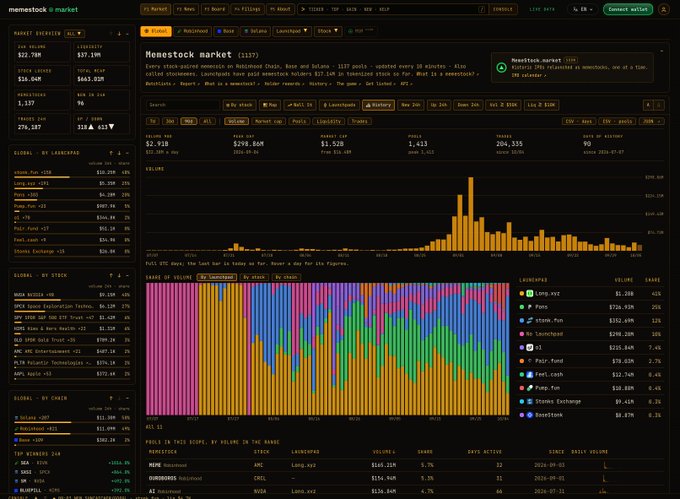Open the JSON export dropdown

tap(651, 121)
